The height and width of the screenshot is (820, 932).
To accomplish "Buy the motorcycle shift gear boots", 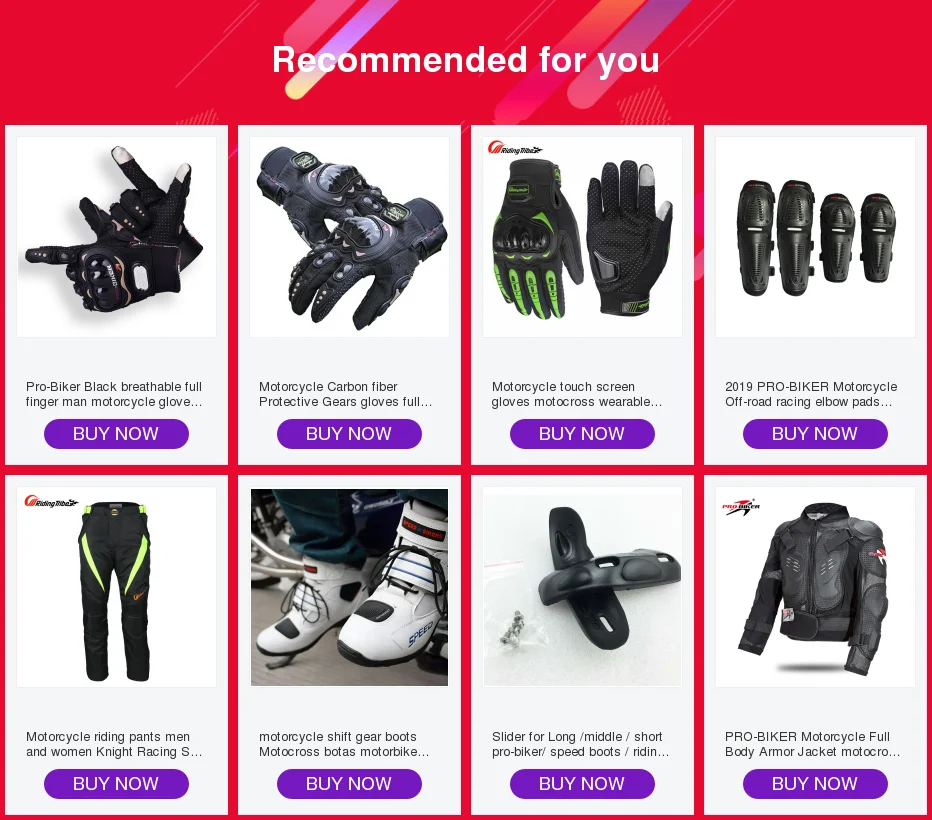I will (350, 784).
